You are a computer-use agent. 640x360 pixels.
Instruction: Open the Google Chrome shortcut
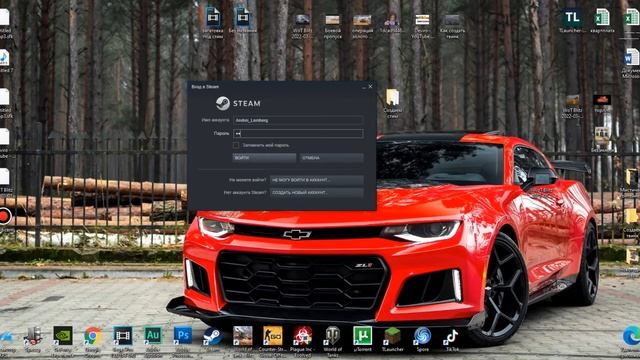tap(93, 336)
